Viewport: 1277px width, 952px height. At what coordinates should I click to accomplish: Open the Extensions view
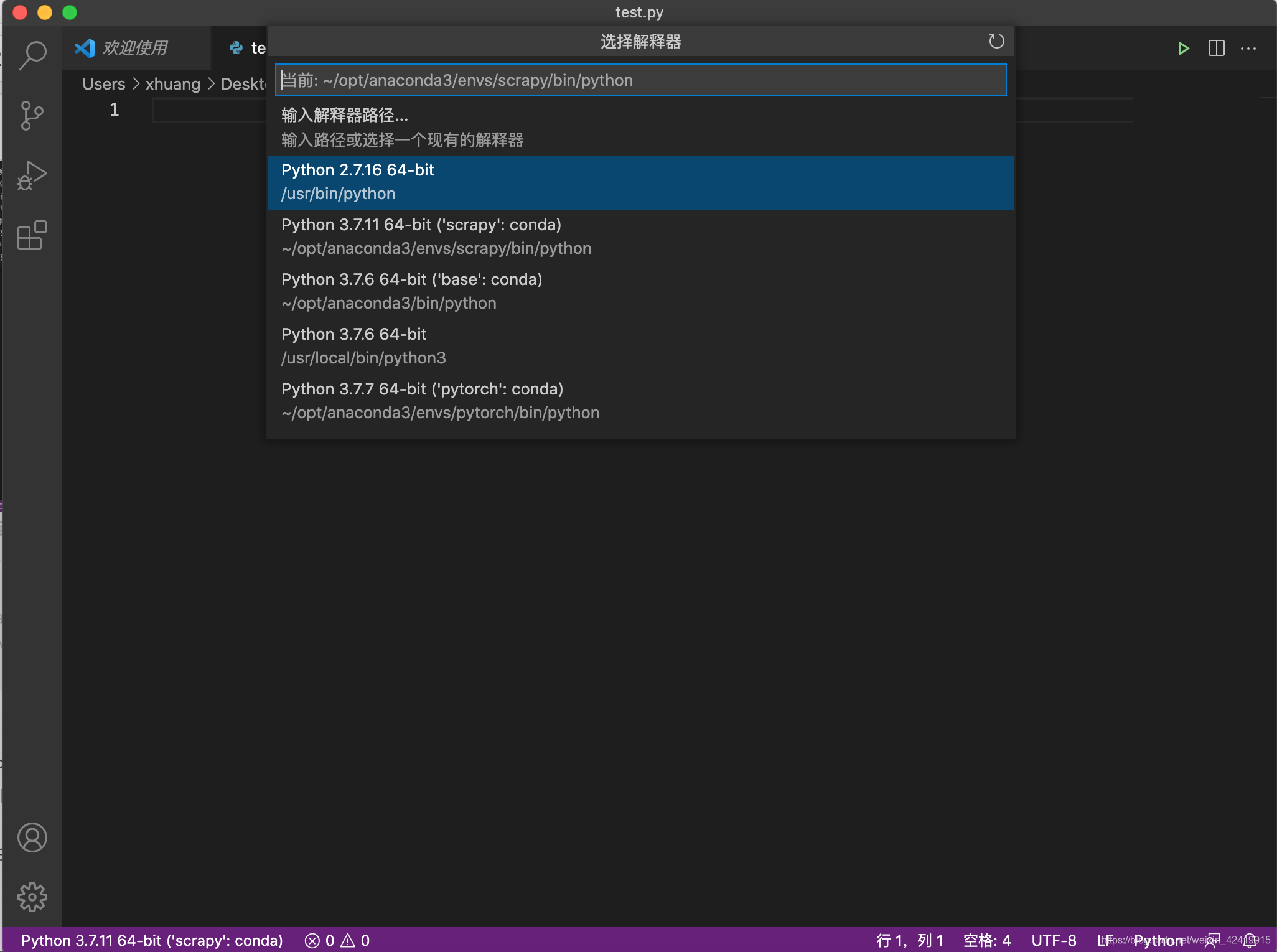tap(32, 236)
